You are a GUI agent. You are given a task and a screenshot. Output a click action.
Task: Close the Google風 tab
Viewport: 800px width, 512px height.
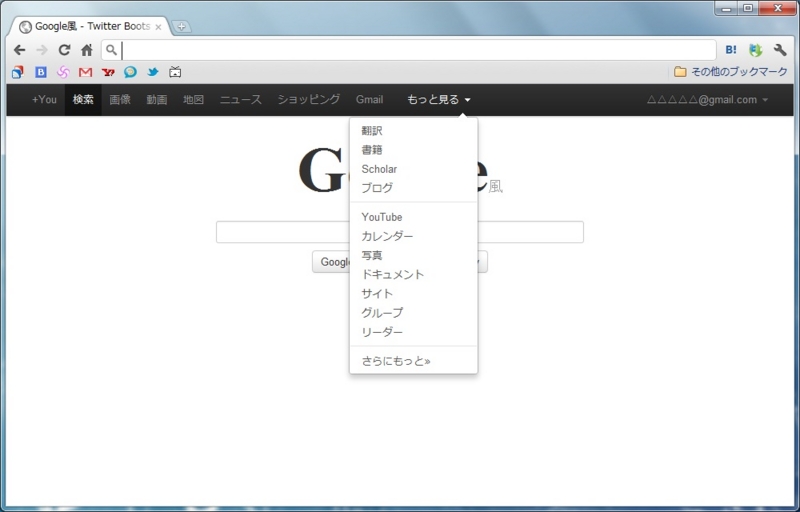point(158,27)
